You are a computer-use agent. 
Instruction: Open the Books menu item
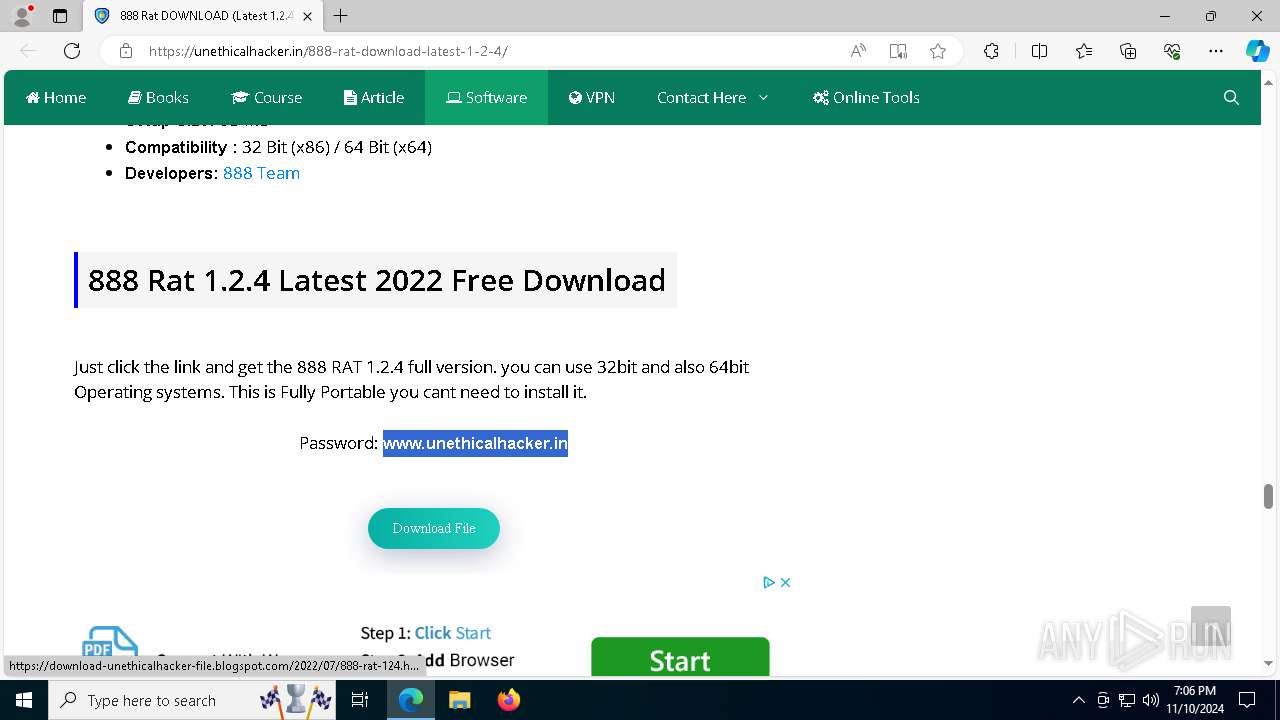coord(158,97)
